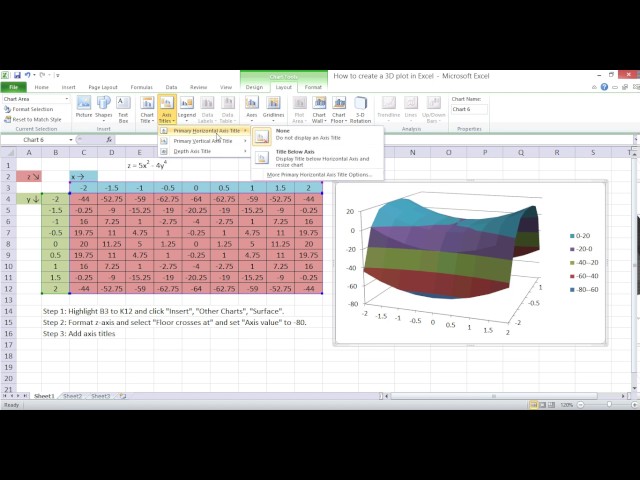Switch to the Home ribbon tab
640x480 pixels.
(41, 87)
